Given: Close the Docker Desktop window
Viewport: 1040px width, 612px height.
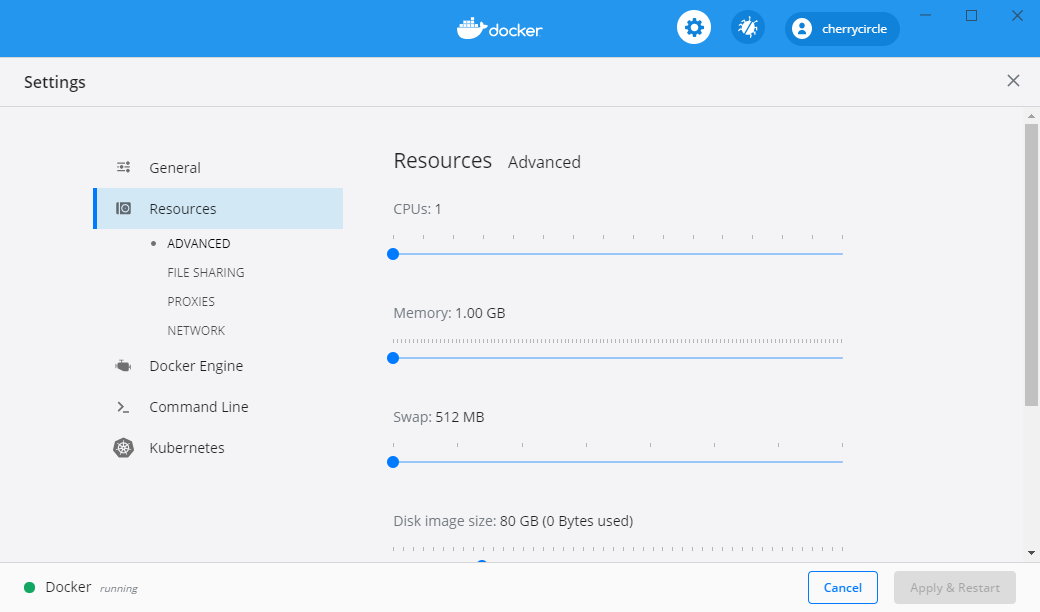Looking at the screenshot, I should coord(1017,15).
